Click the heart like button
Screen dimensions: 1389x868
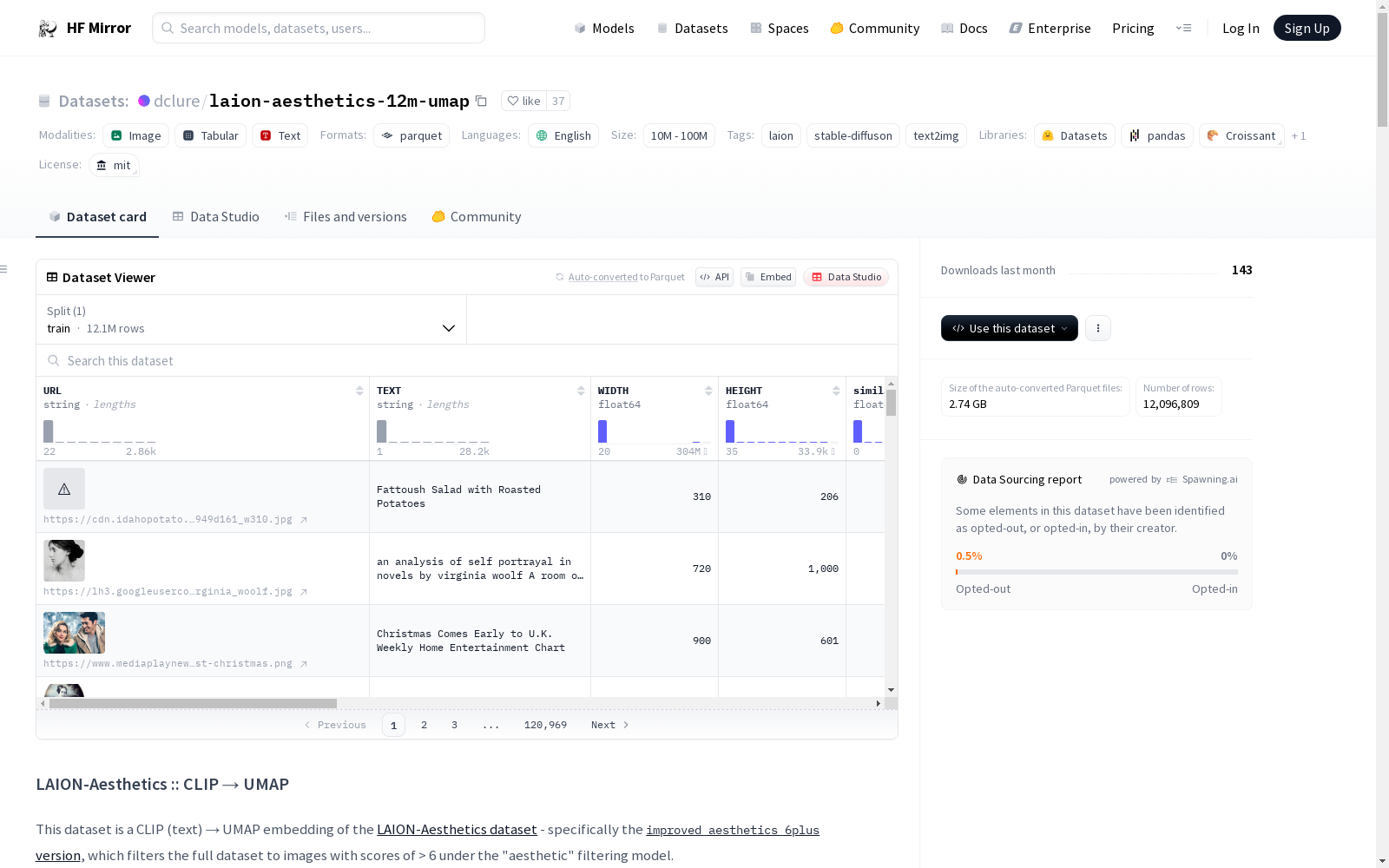click(523, 101)
